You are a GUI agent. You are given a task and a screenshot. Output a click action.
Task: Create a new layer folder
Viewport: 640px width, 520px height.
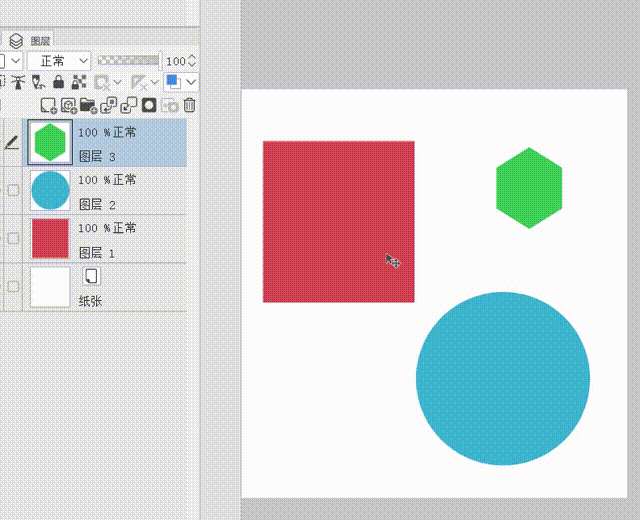[x=88, y=105]
